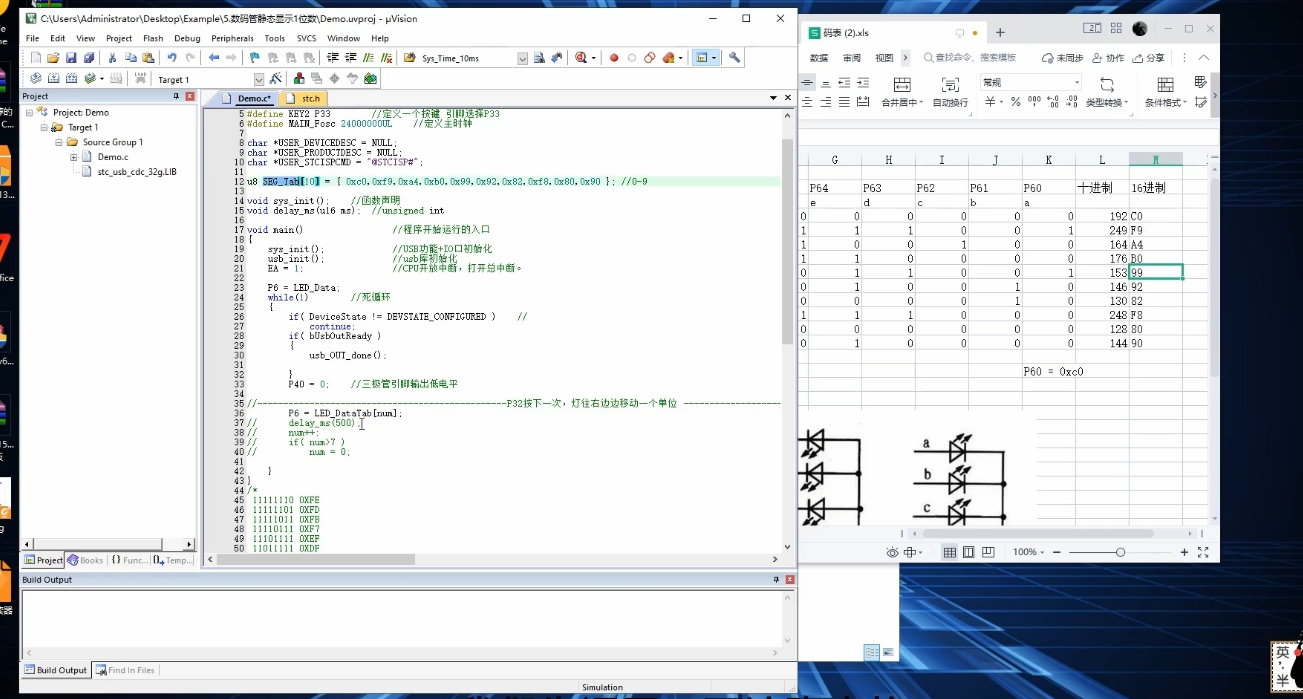Image resolution: width=1303 pixels, height=699 pixels.
Task: Save the current file in µVision
Action: (71, 58)
